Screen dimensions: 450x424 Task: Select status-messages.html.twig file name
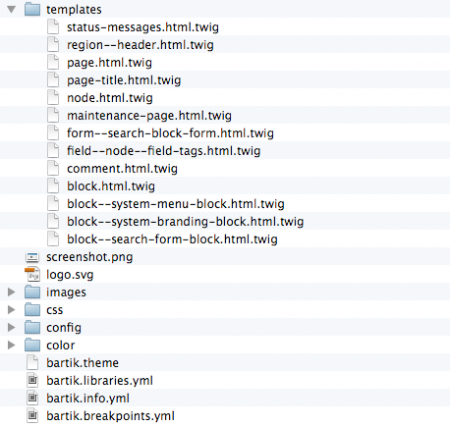point(143,27)
